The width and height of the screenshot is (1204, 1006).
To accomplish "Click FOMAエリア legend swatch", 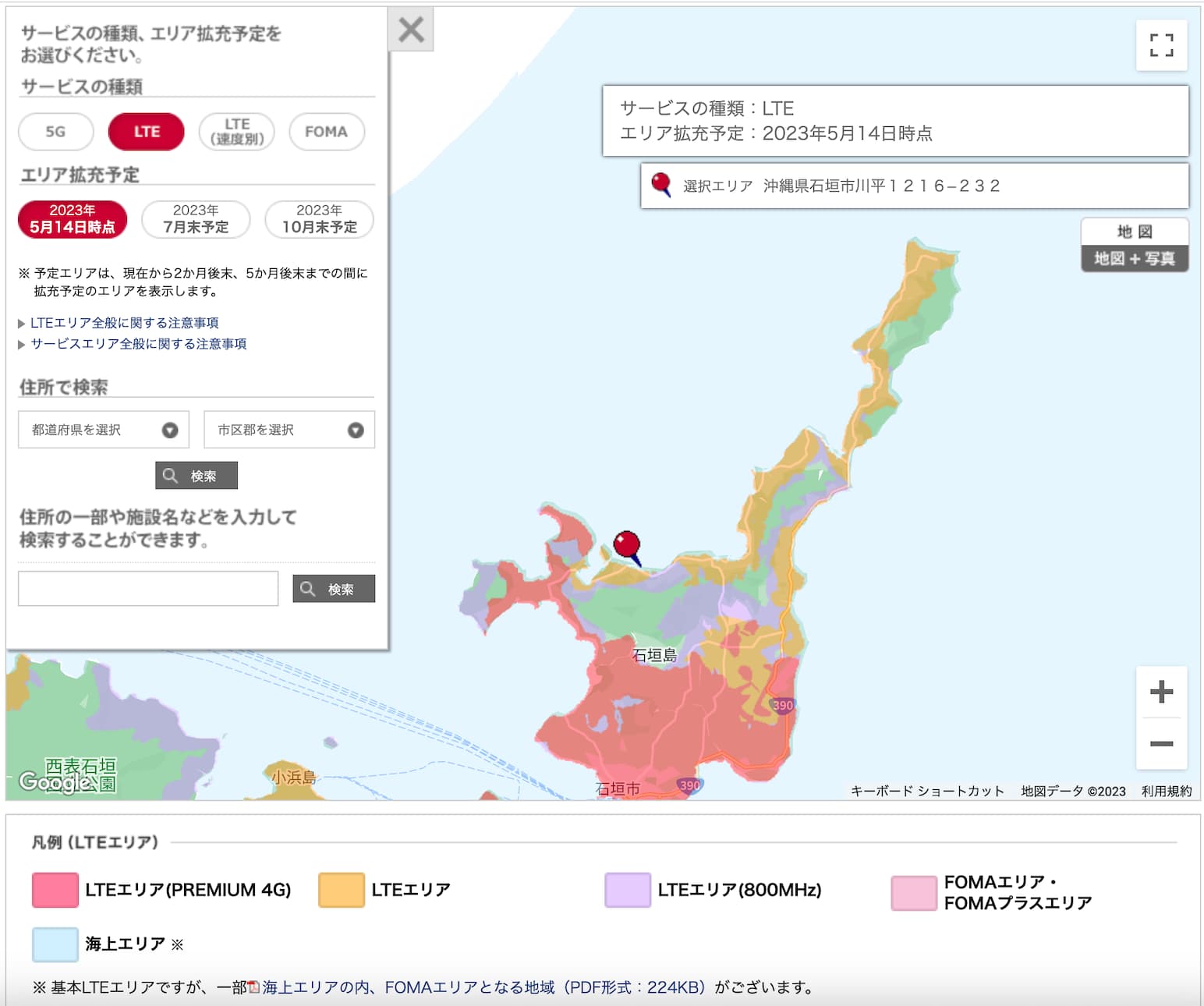I will 914,893.
